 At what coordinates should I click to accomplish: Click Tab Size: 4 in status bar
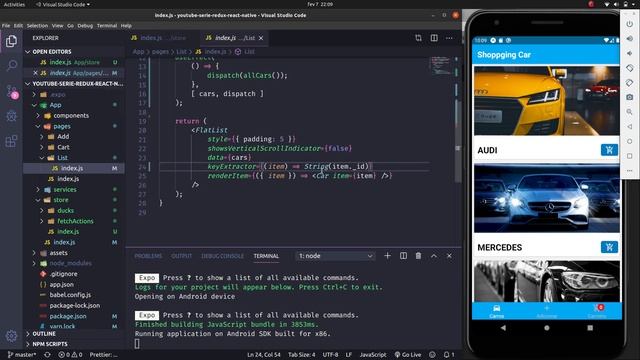(x=302, y=355)
